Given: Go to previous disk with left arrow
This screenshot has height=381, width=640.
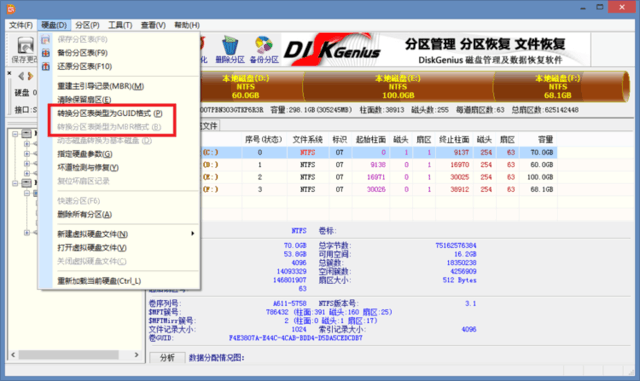Looking at the screenshot, I should click(21, 76).
